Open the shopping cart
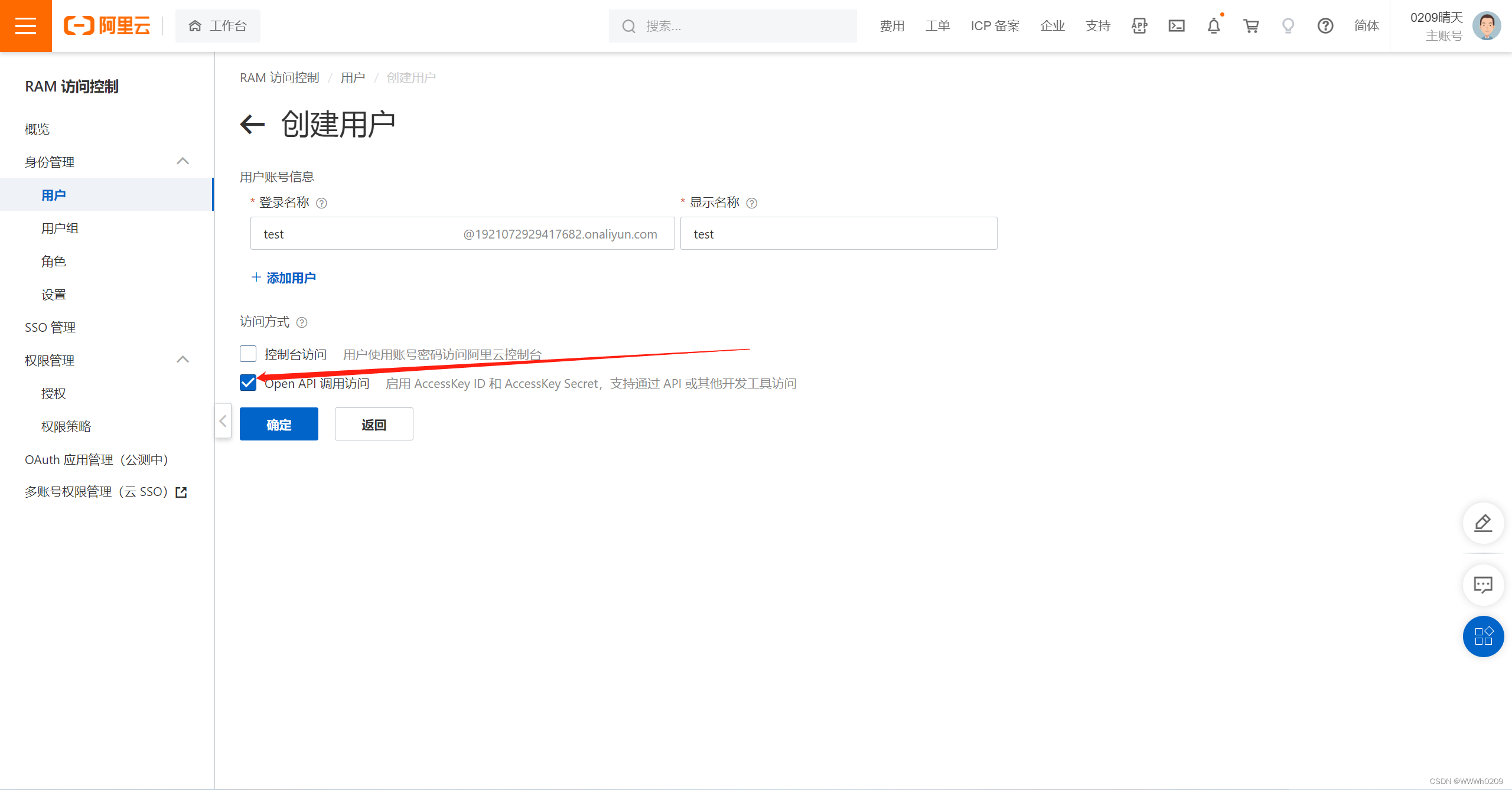Image resolution: width=1512 pixels, height=790 pixels. click(1251, 26)
